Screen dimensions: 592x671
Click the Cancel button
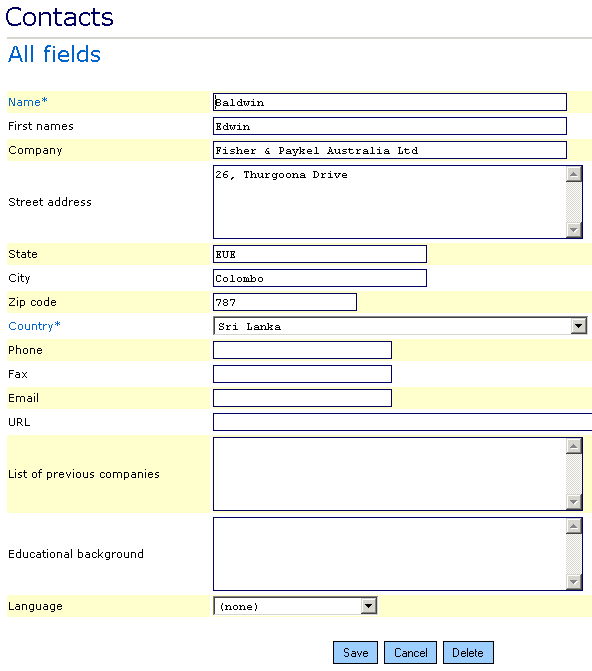click(x=410, y=652)
